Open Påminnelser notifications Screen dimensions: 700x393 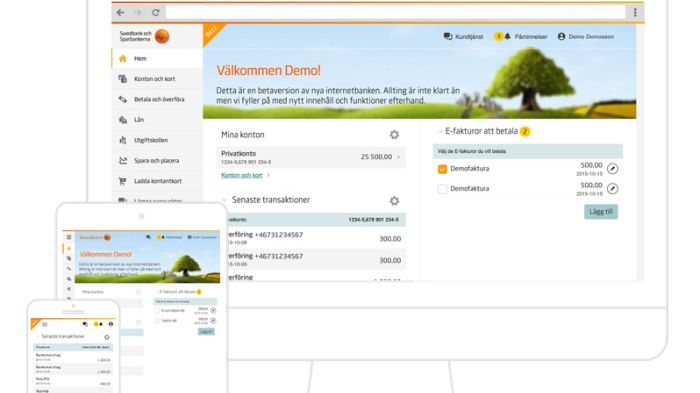click(521, 37)
